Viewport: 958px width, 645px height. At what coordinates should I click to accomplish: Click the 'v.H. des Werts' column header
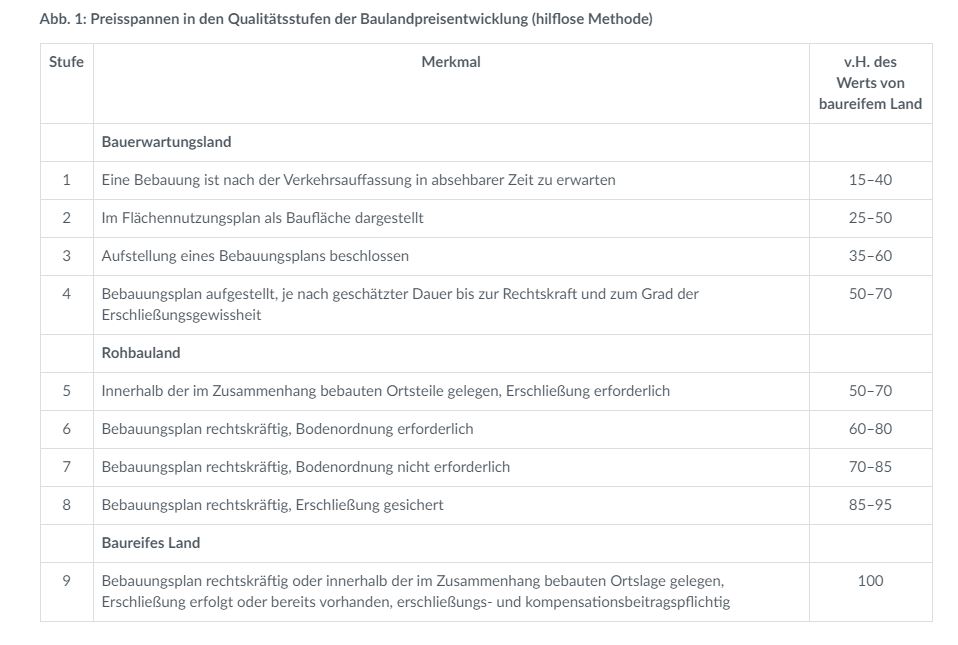870,83
